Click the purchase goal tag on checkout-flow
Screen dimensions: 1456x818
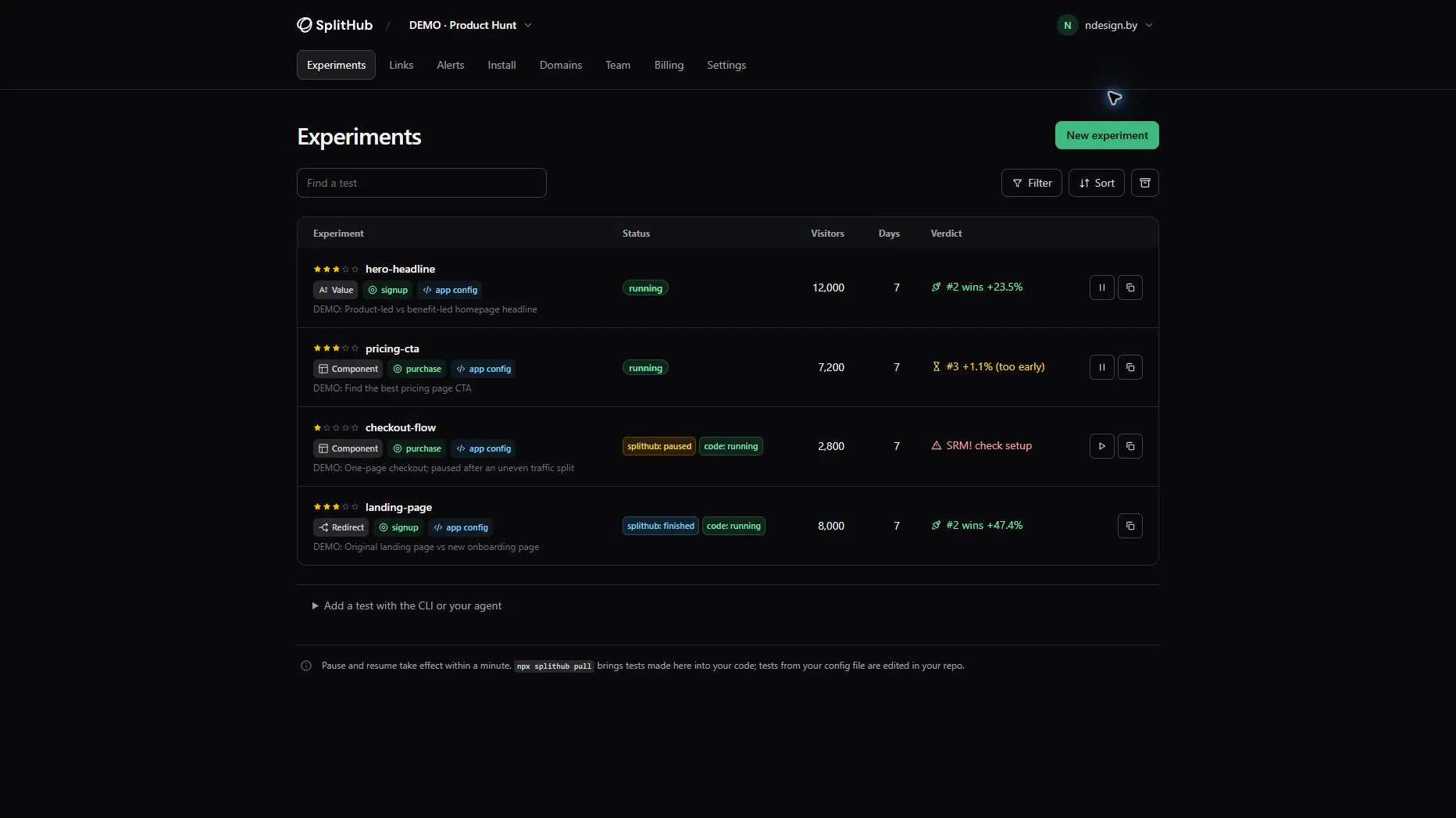pyautogui.click(x=416, y=448)
